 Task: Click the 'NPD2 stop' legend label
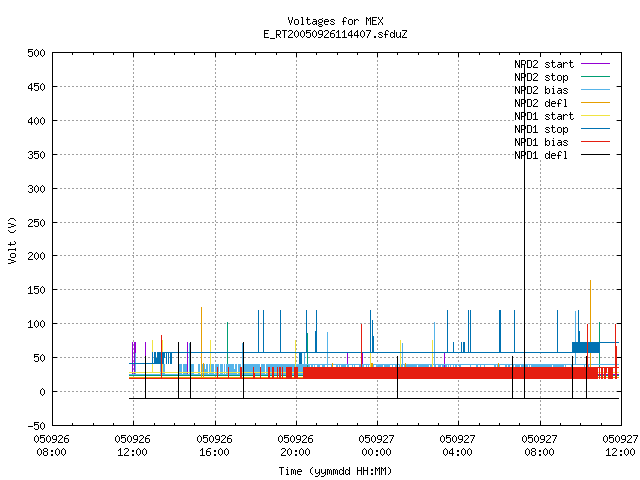[x=541, y=77]
